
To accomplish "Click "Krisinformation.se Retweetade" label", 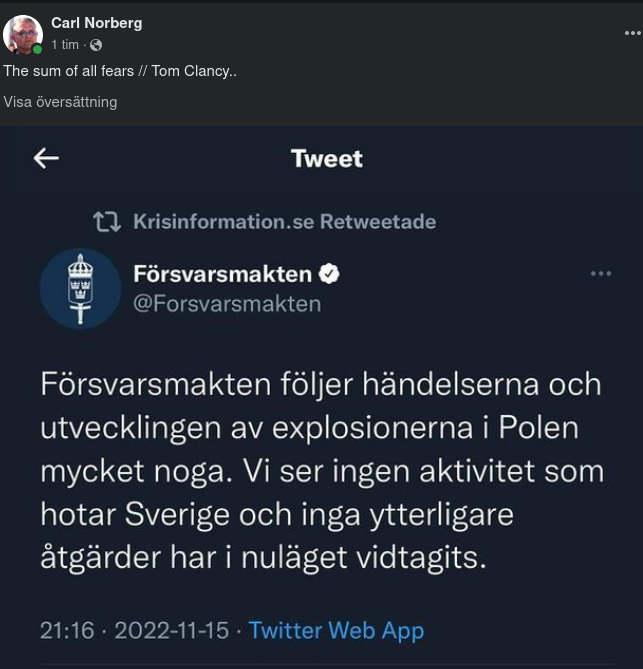I will pyautogui.click(x=284, y=221).
